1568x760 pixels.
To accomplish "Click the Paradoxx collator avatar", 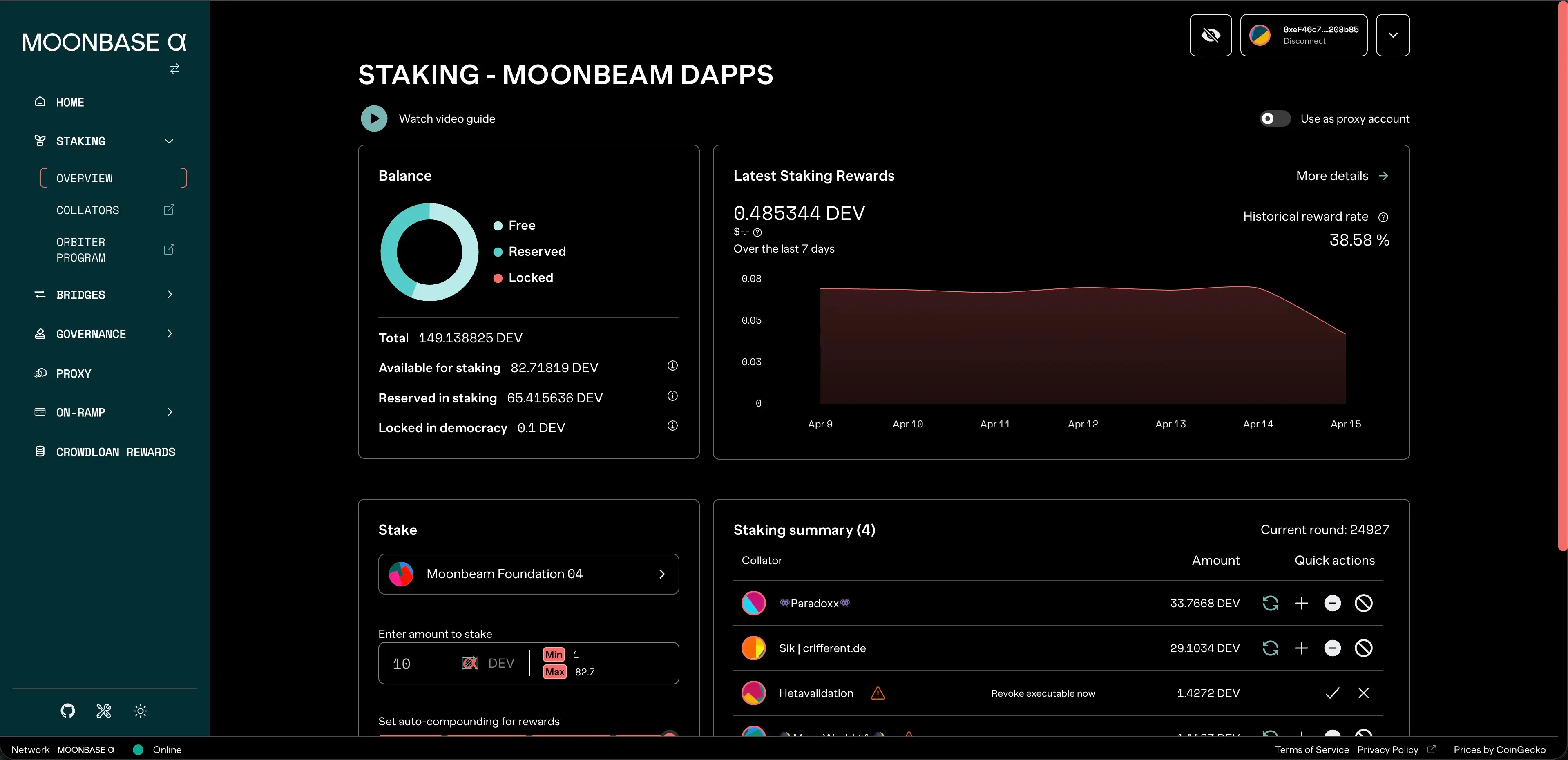I will coord(754,603).
